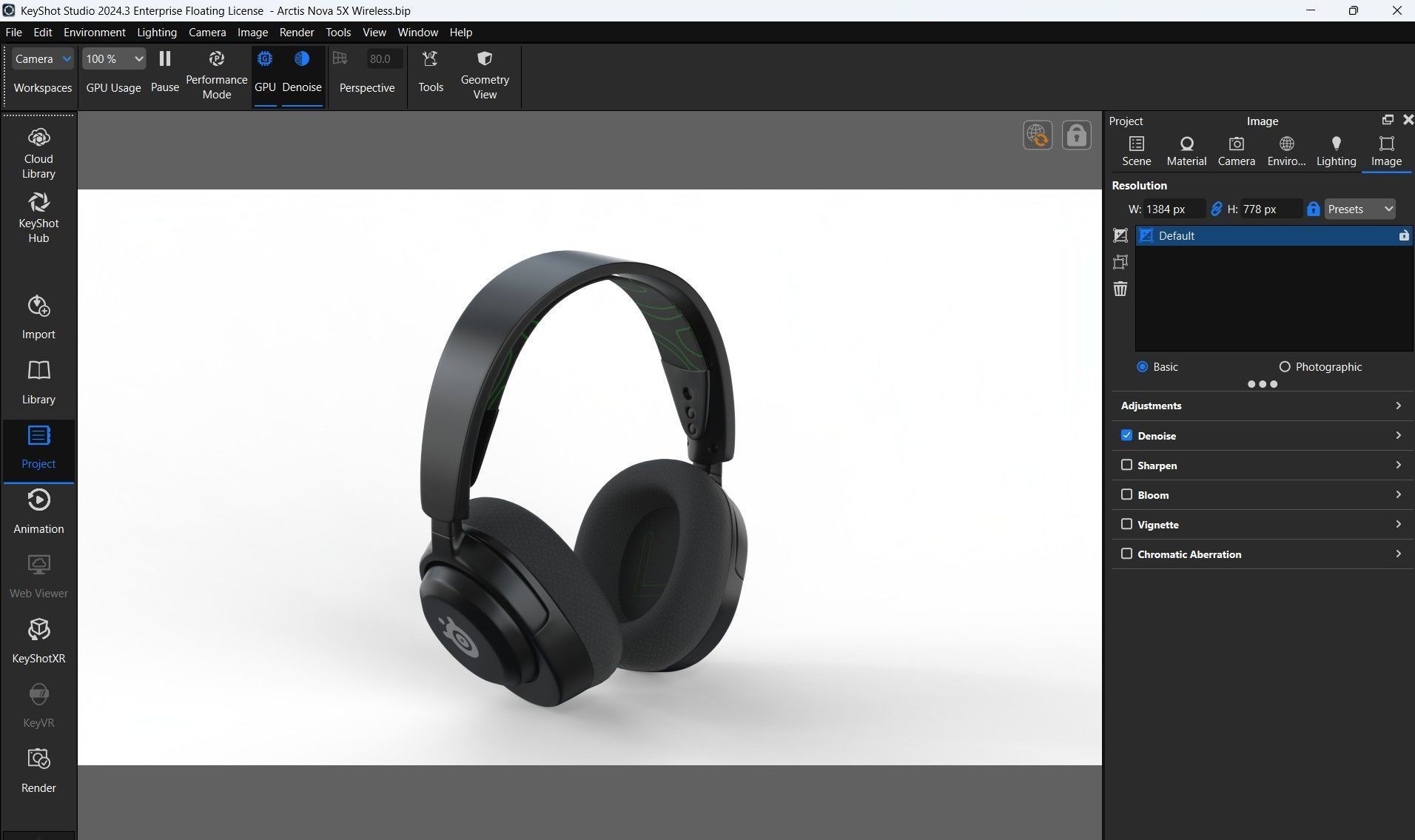The width and height of the screenshot is (1415, 840).
Task: Open the Environment menu
Action: pyautogui.click(x=95, y=33)
